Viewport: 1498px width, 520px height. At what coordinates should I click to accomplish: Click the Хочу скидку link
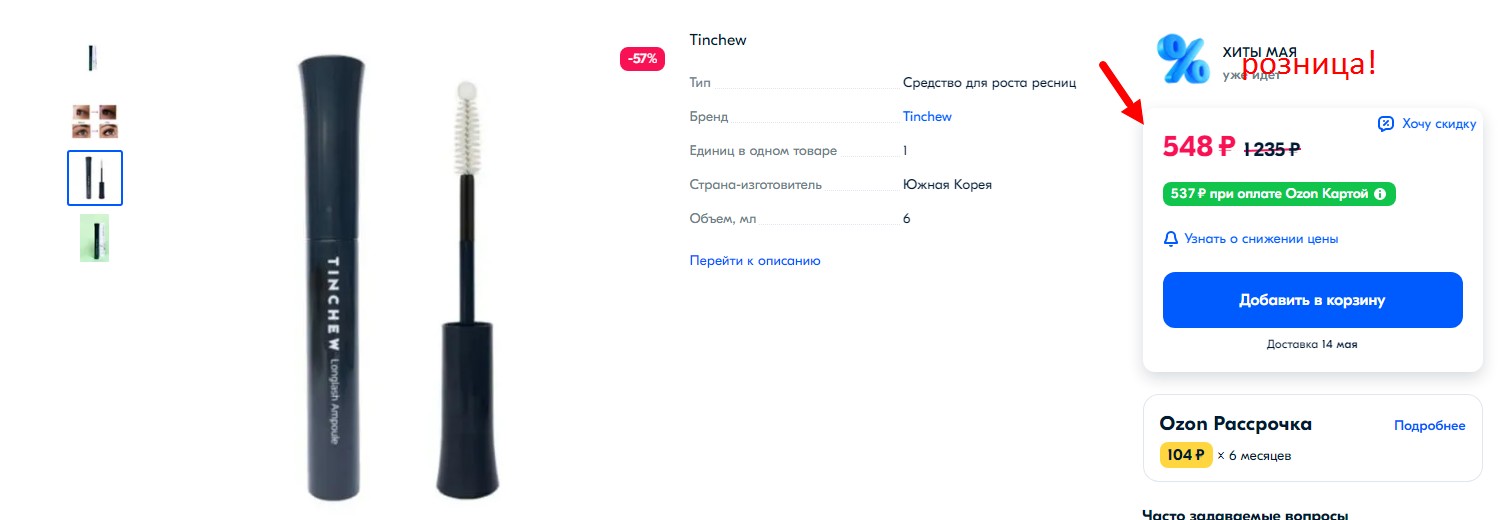point(1439,124)
